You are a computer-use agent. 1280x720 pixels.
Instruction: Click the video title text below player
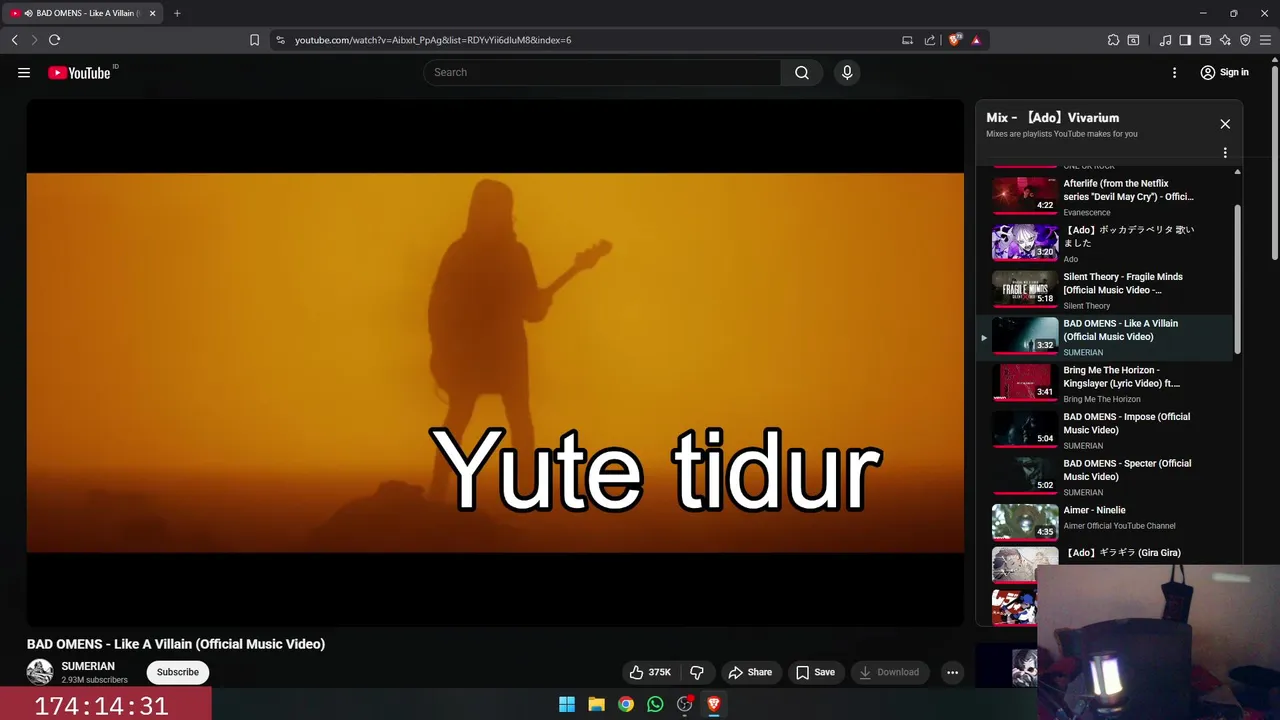[176, 644]
